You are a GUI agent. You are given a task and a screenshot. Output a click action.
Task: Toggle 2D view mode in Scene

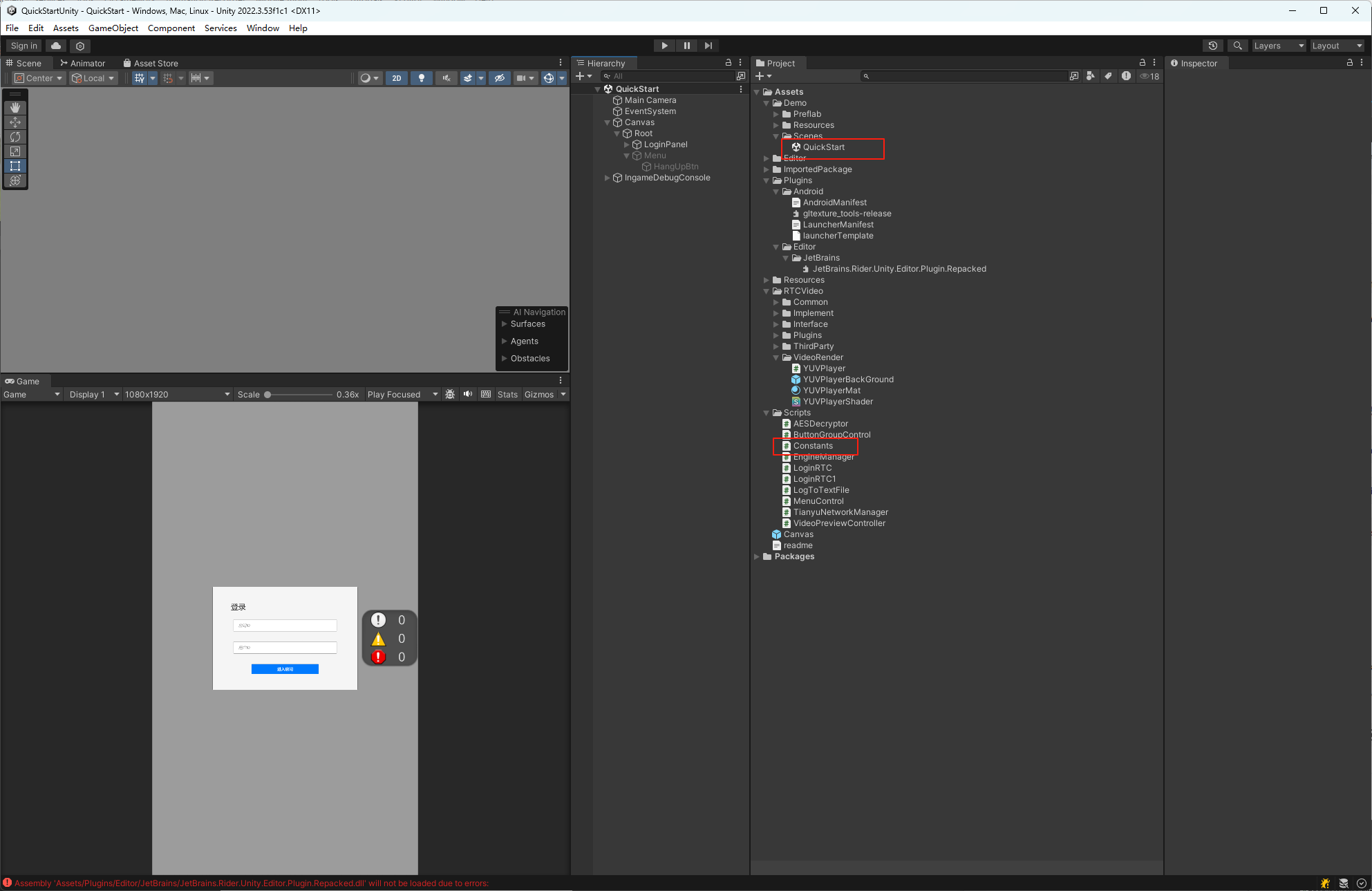point(396,78)
